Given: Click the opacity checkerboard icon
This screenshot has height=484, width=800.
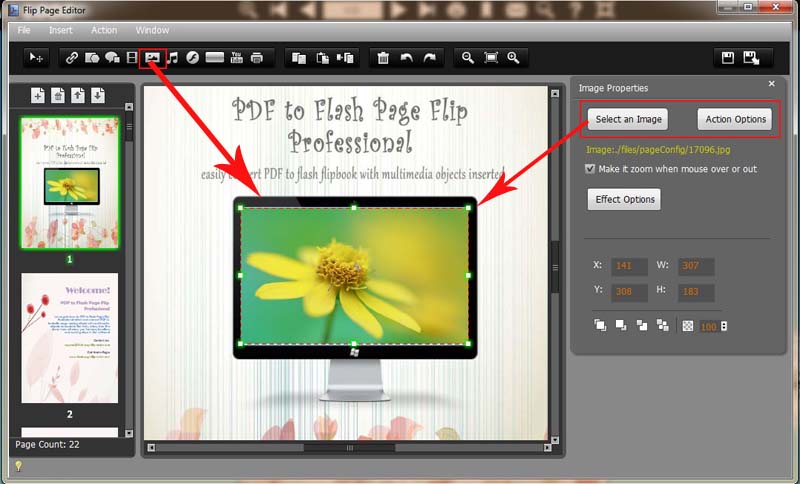Looking at the screenshot, I should point(688,325).
